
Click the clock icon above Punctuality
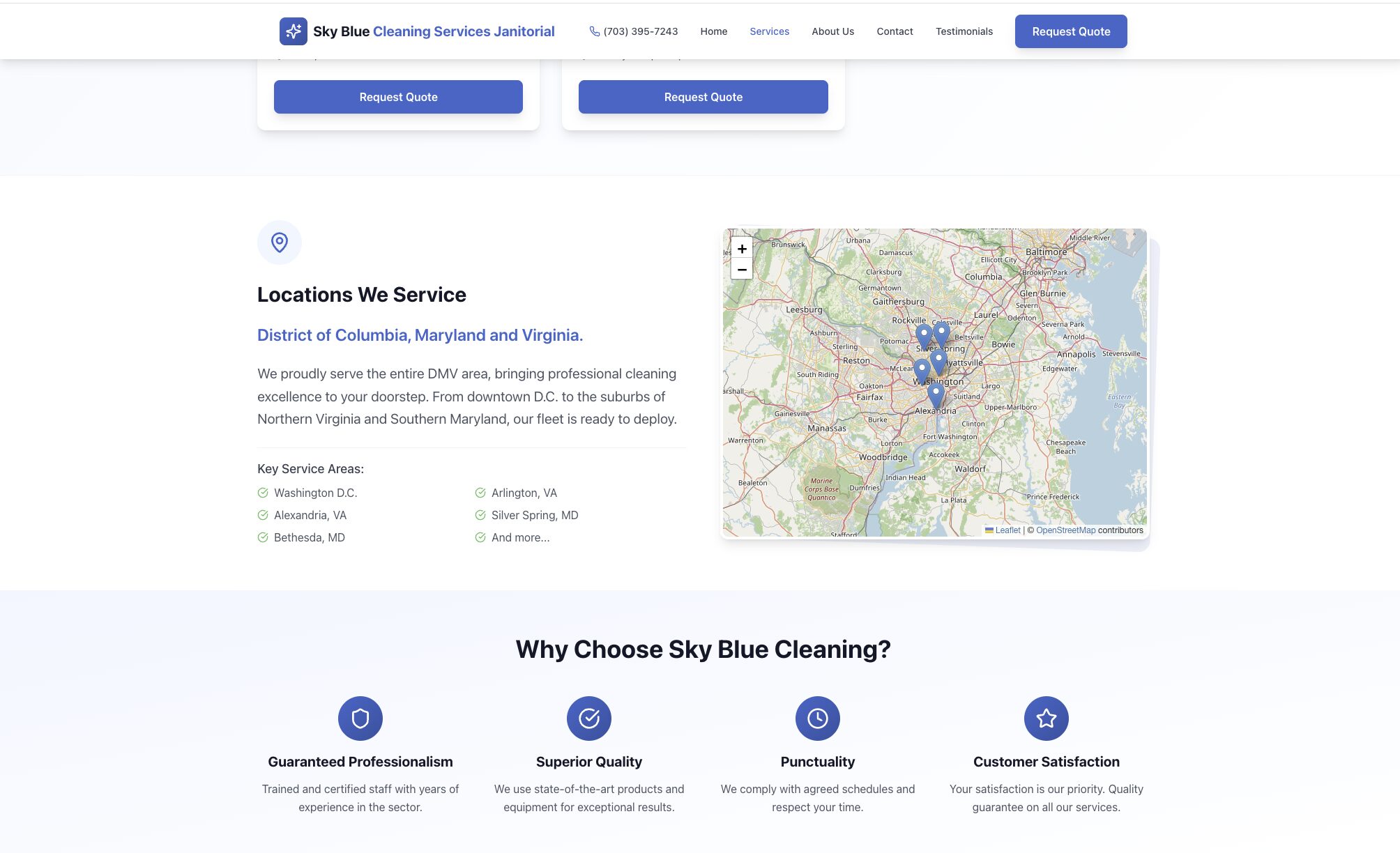tap(818, 718)
